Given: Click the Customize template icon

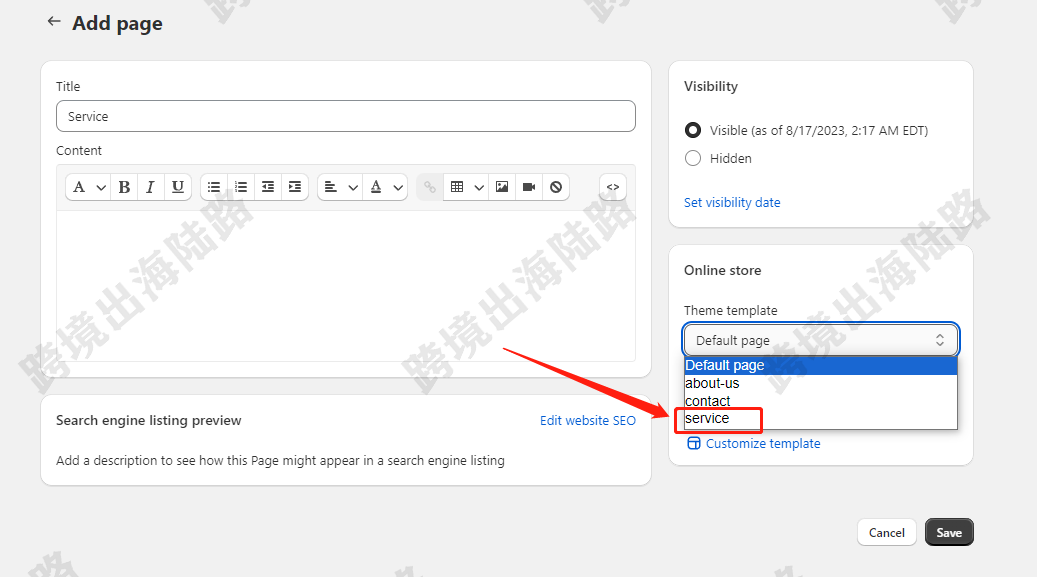Looking at the screenshot, I should (694, 443).
